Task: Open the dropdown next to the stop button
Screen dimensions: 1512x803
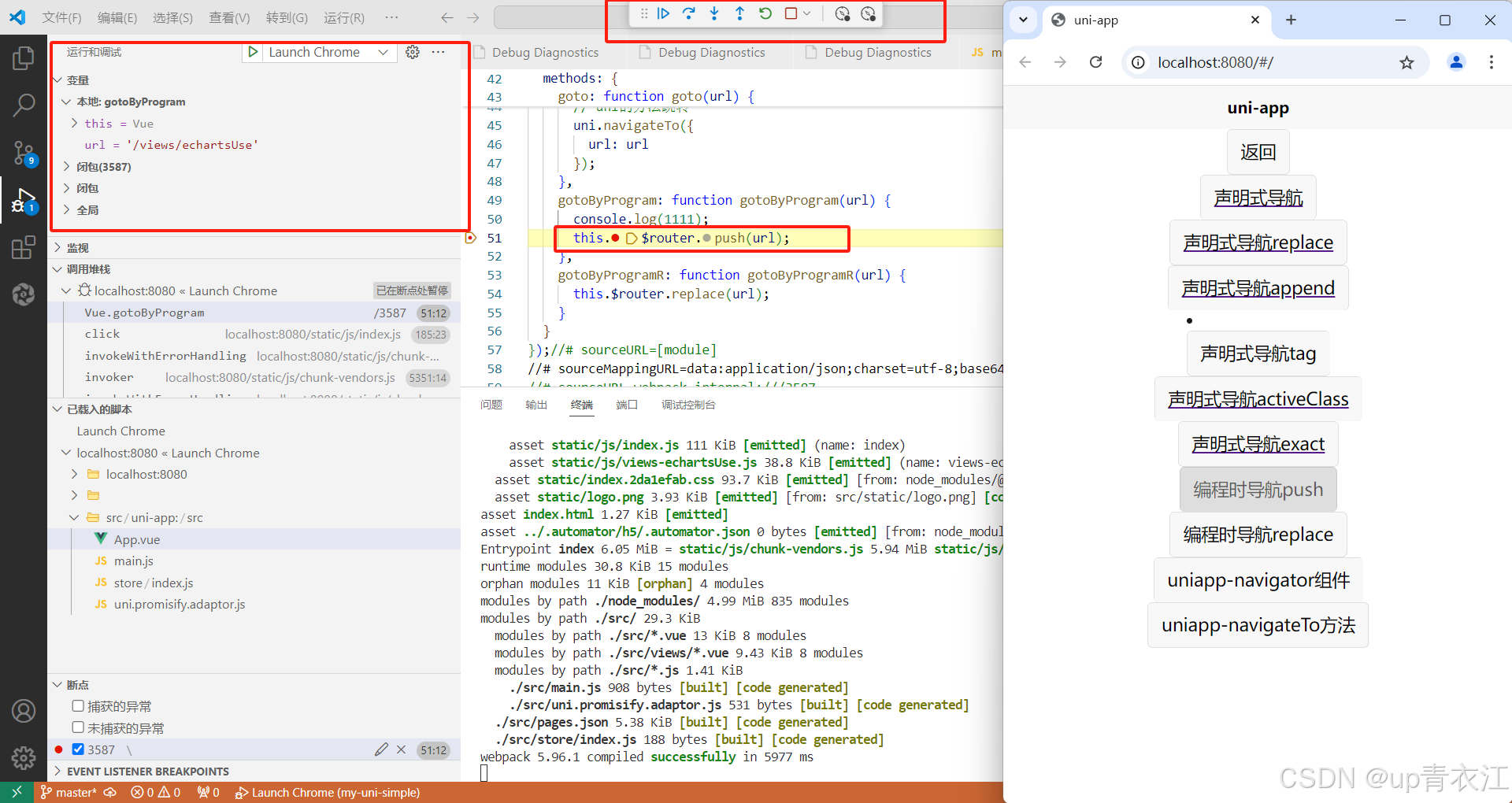Action: [807, 13]
